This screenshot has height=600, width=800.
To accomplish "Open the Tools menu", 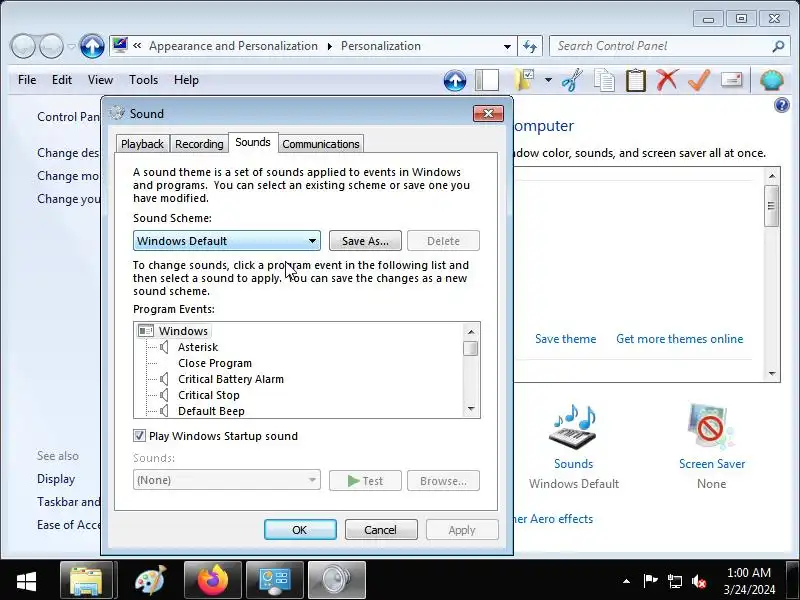I will click(143, 80).
